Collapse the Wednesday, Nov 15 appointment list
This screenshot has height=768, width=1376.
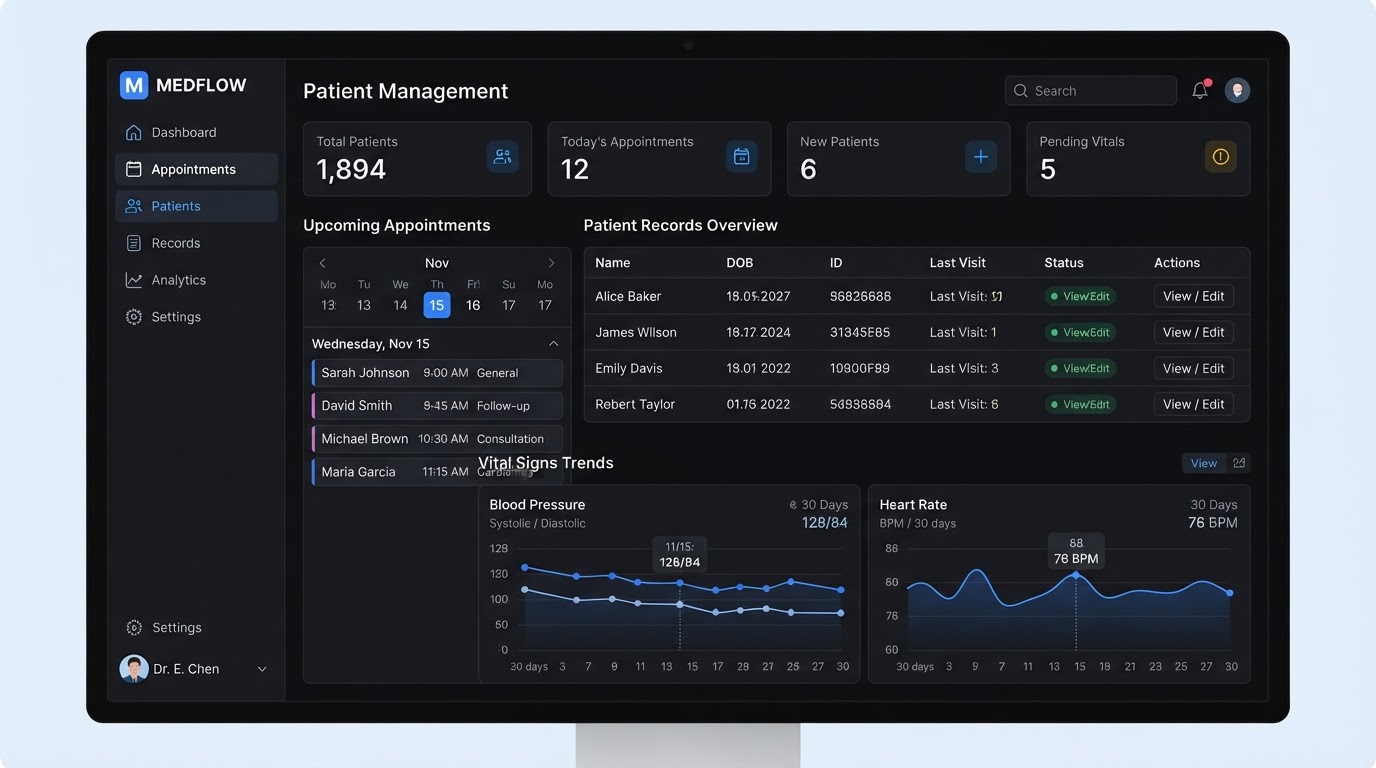[x=554, y=344]
